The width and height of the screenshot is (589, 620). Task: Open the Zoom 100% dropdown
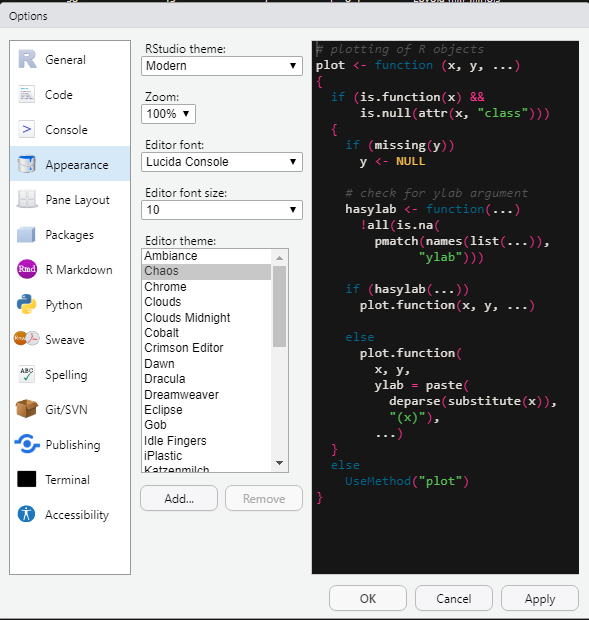click(x=168, y=114)
